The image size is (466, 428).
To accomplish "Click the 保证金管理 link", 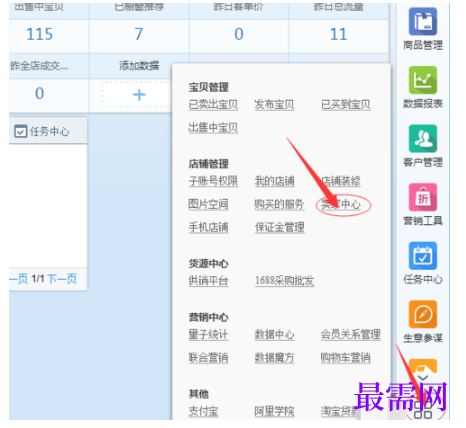I will pos(280,227).
